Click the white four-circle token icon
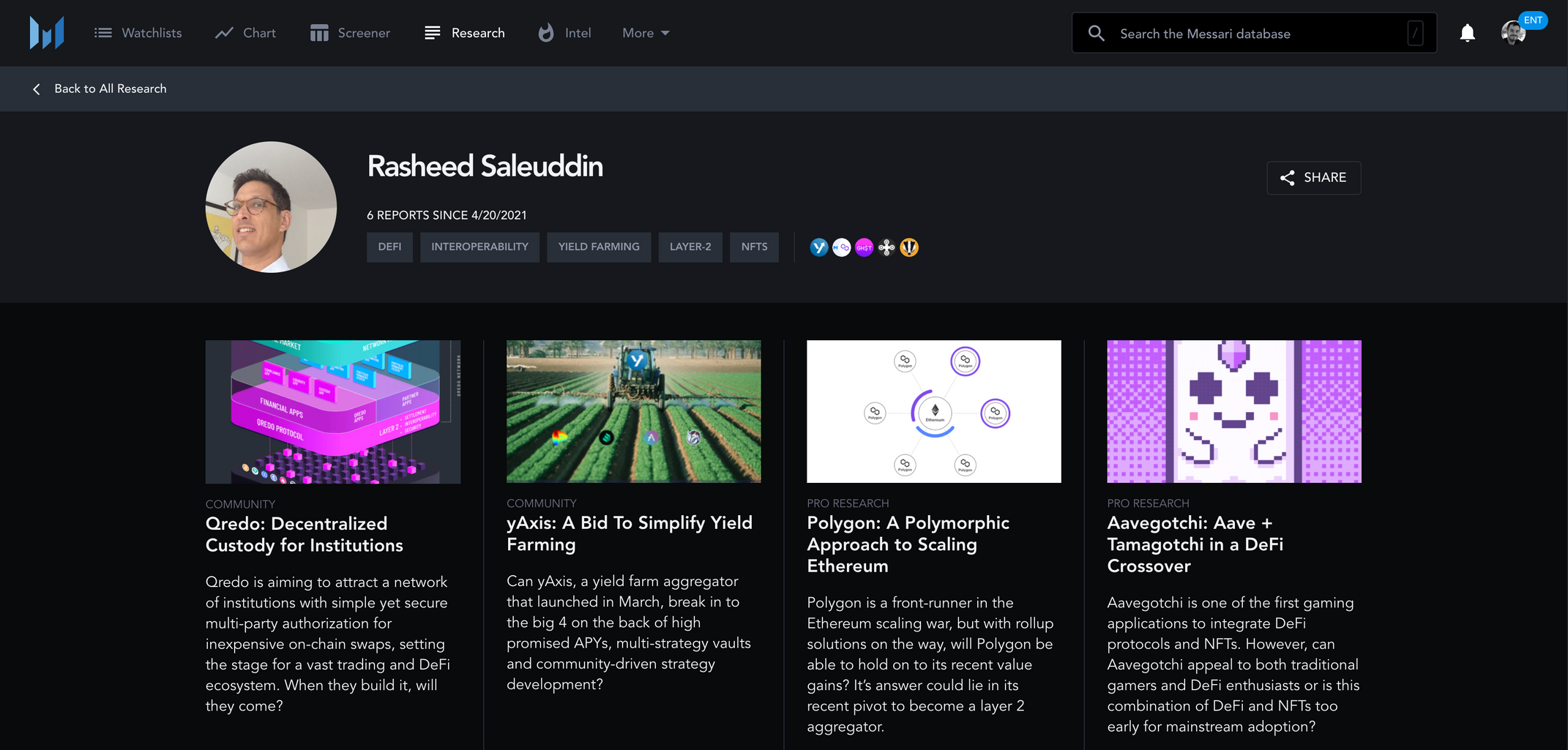 point(886,247)
